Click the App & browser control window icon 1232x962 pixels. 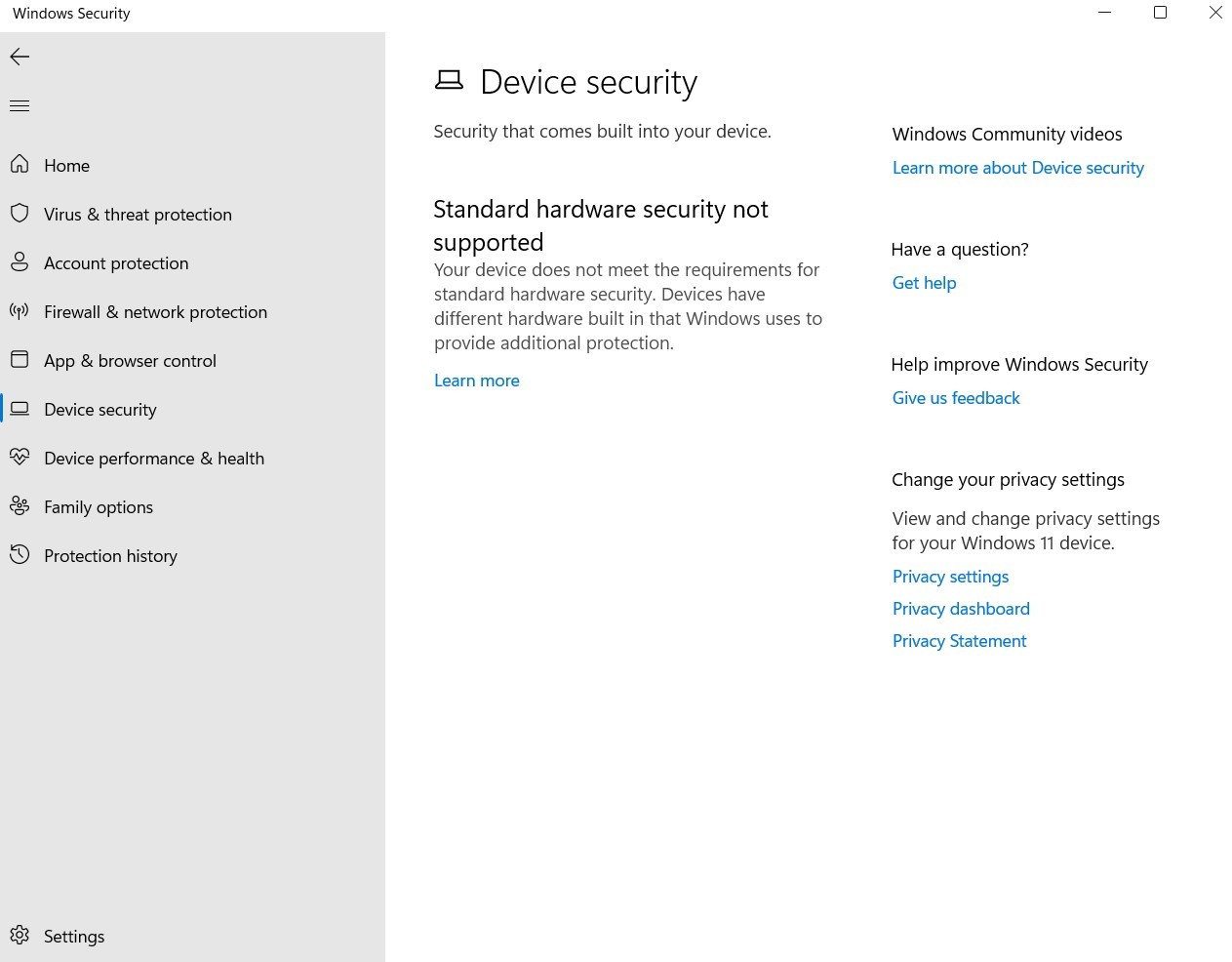(x=20, y=359)
